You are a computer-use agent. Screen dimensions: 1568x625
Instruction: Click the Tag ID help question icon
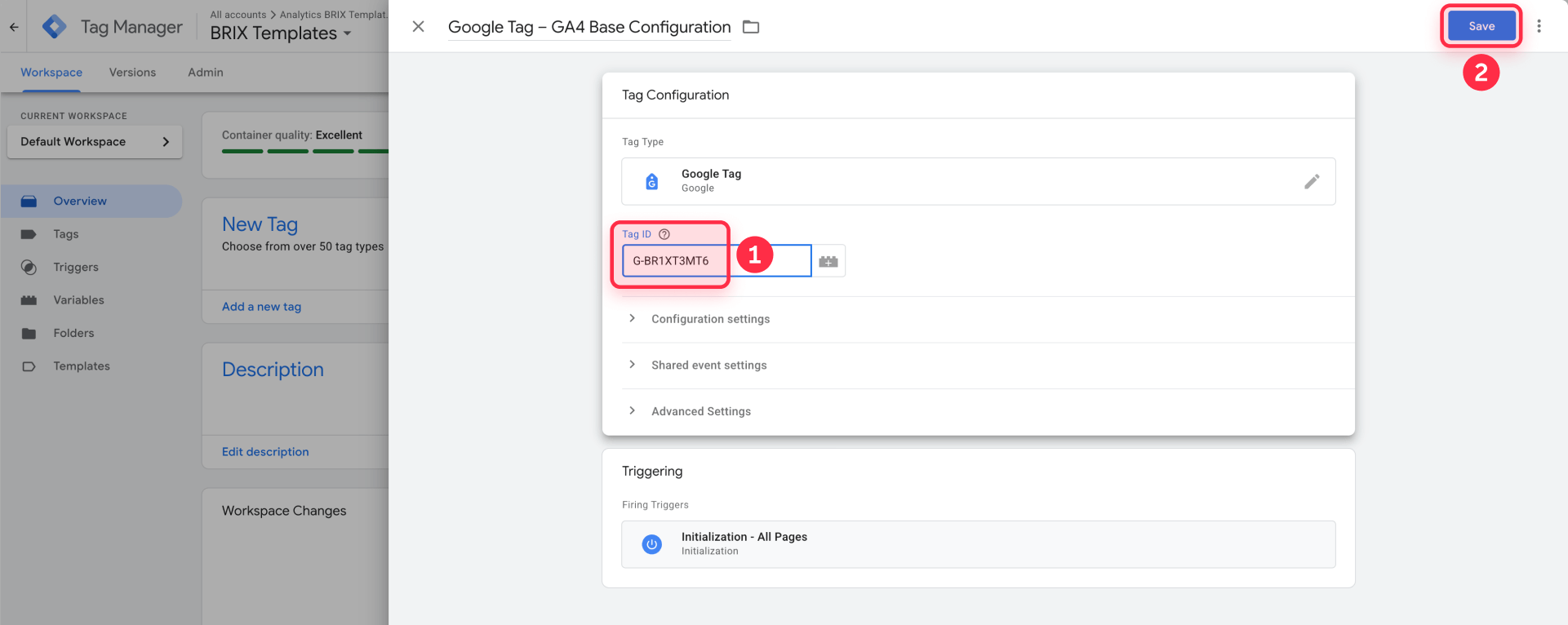coord(664,234)
